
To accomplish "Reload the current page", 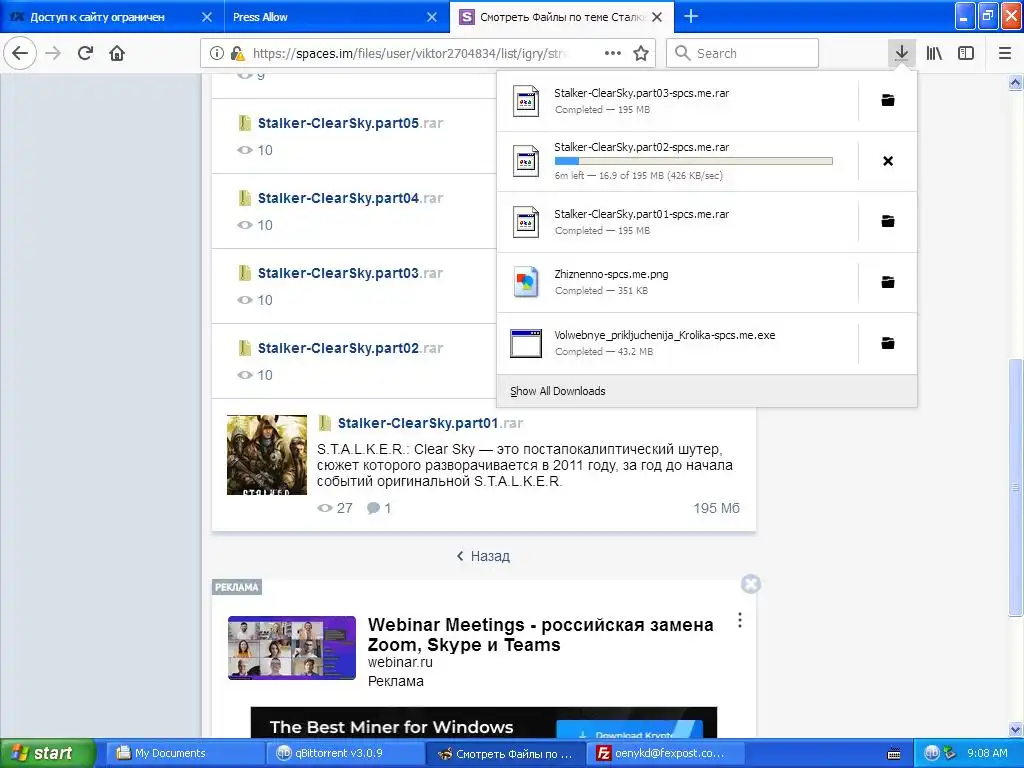I will [85, 53].
